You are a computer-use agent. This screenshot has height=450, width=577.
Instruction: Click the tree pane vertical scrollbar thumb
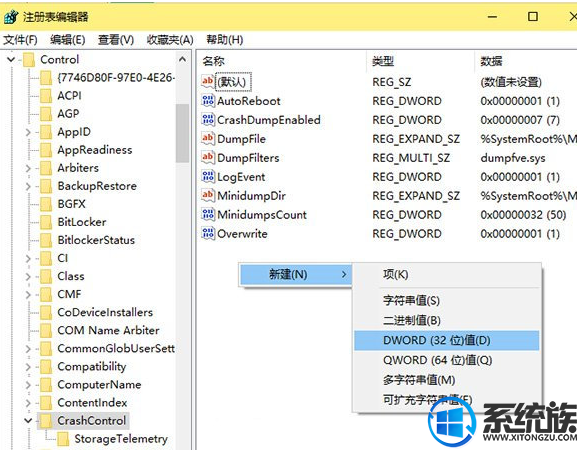[x=182, y=133]
